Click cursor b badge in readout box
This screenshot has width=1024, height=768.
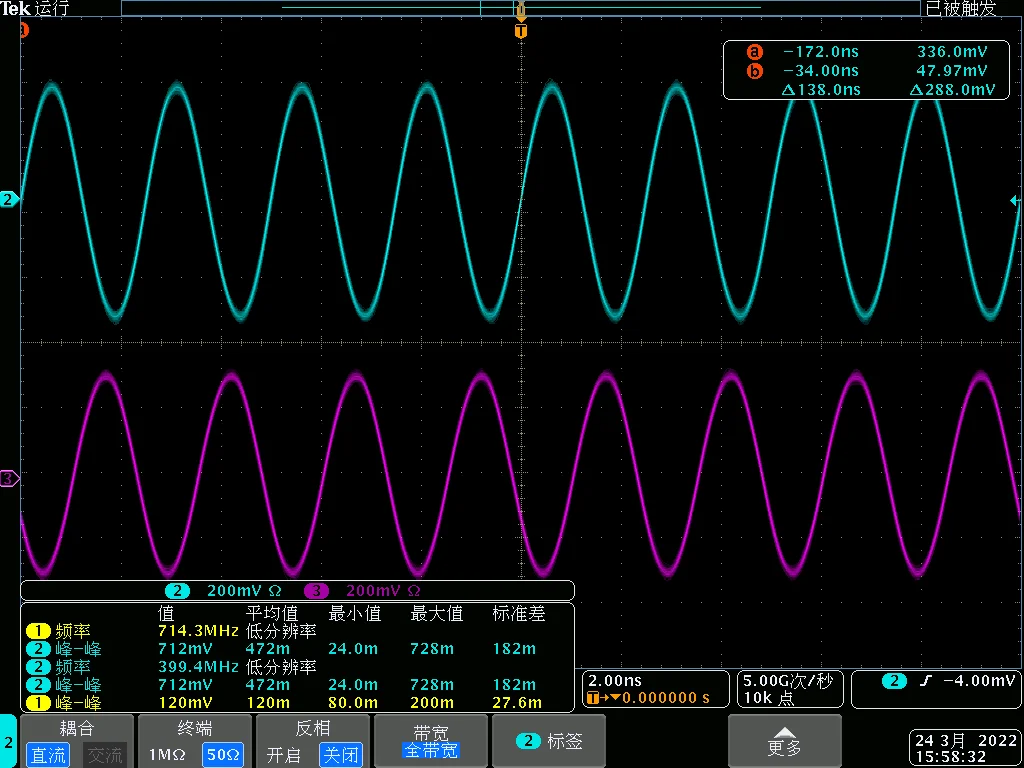pos(754,71)
